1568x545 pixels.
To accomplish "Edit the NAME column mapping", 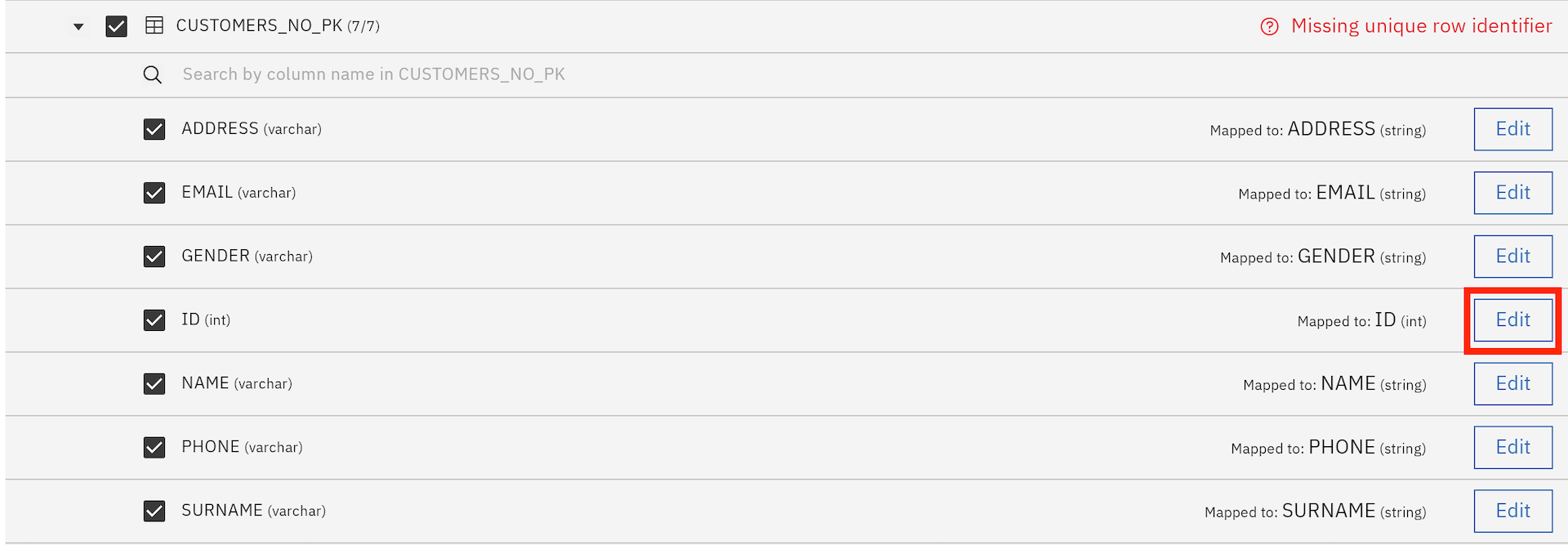I will click(x=1513, y=384).
